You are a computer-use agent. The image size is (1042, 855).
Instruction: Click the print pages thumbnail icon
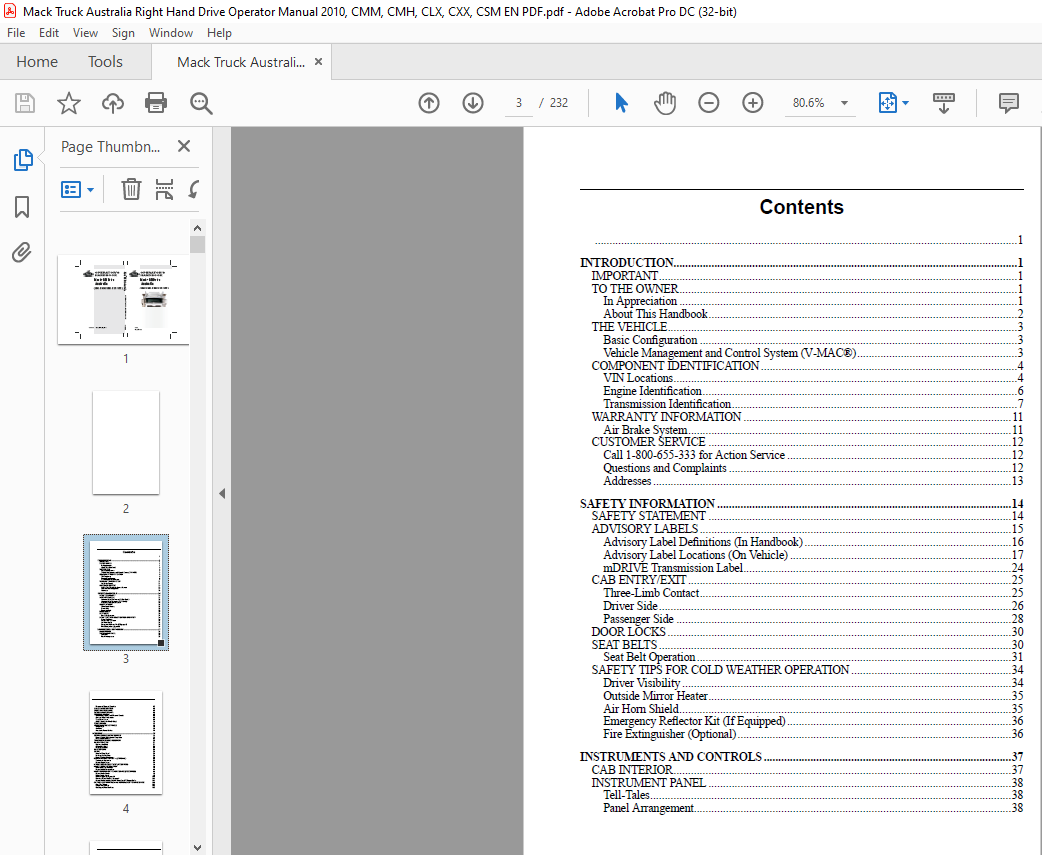coord(164,189)
